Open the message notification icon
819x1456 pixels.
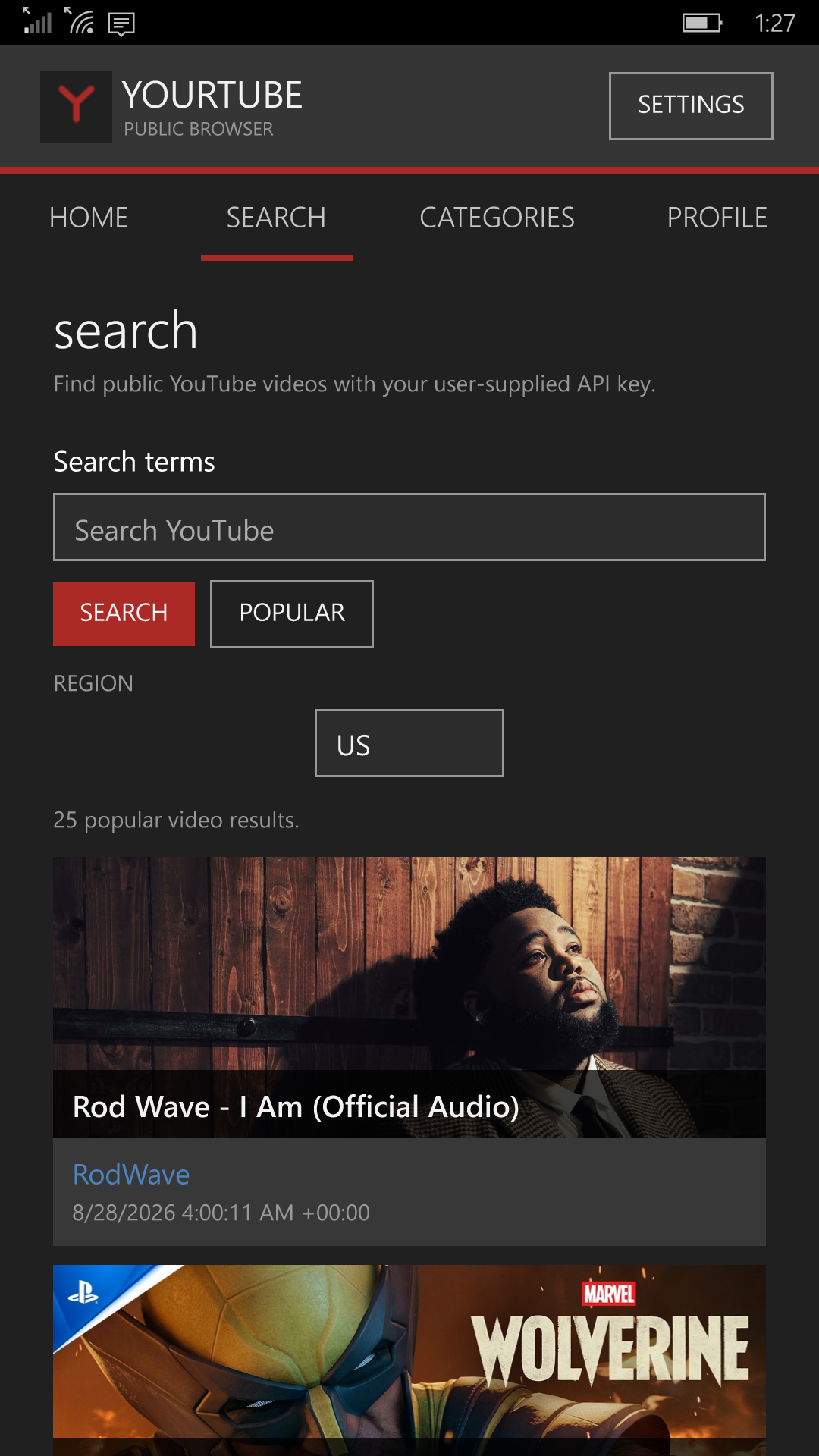coord(121,24)
